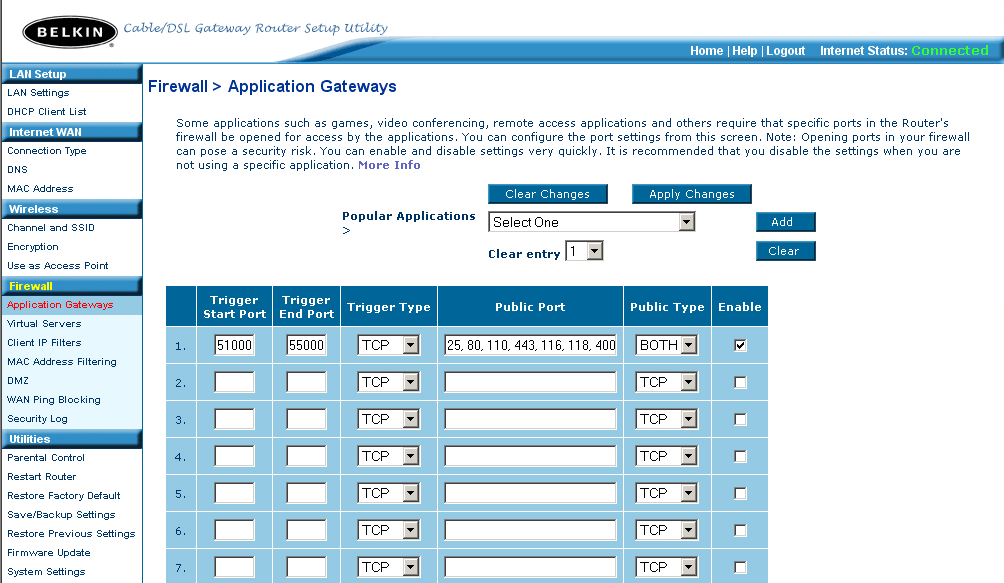Click the Add button
The image size is (1004, 583).
click(785, 222)
